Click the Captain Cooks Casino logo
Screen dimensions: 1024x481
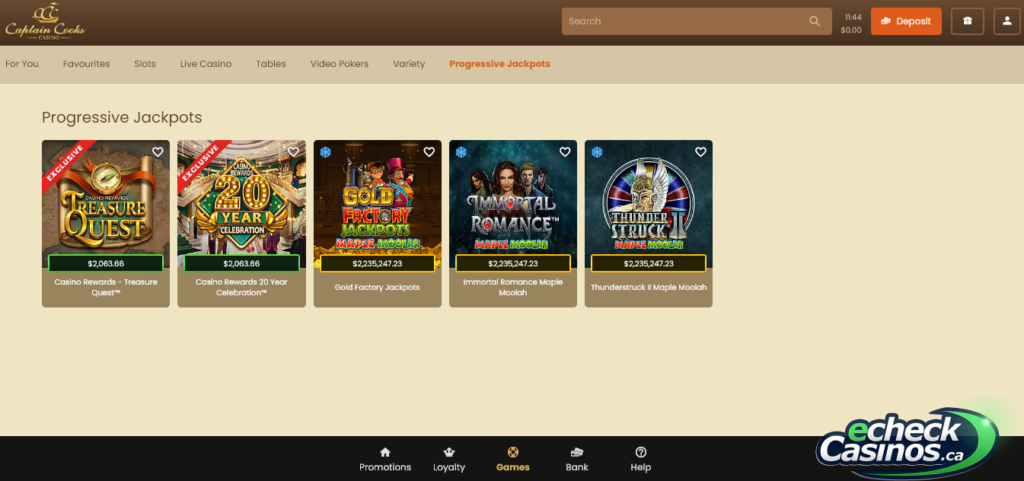tap(45, 22)
